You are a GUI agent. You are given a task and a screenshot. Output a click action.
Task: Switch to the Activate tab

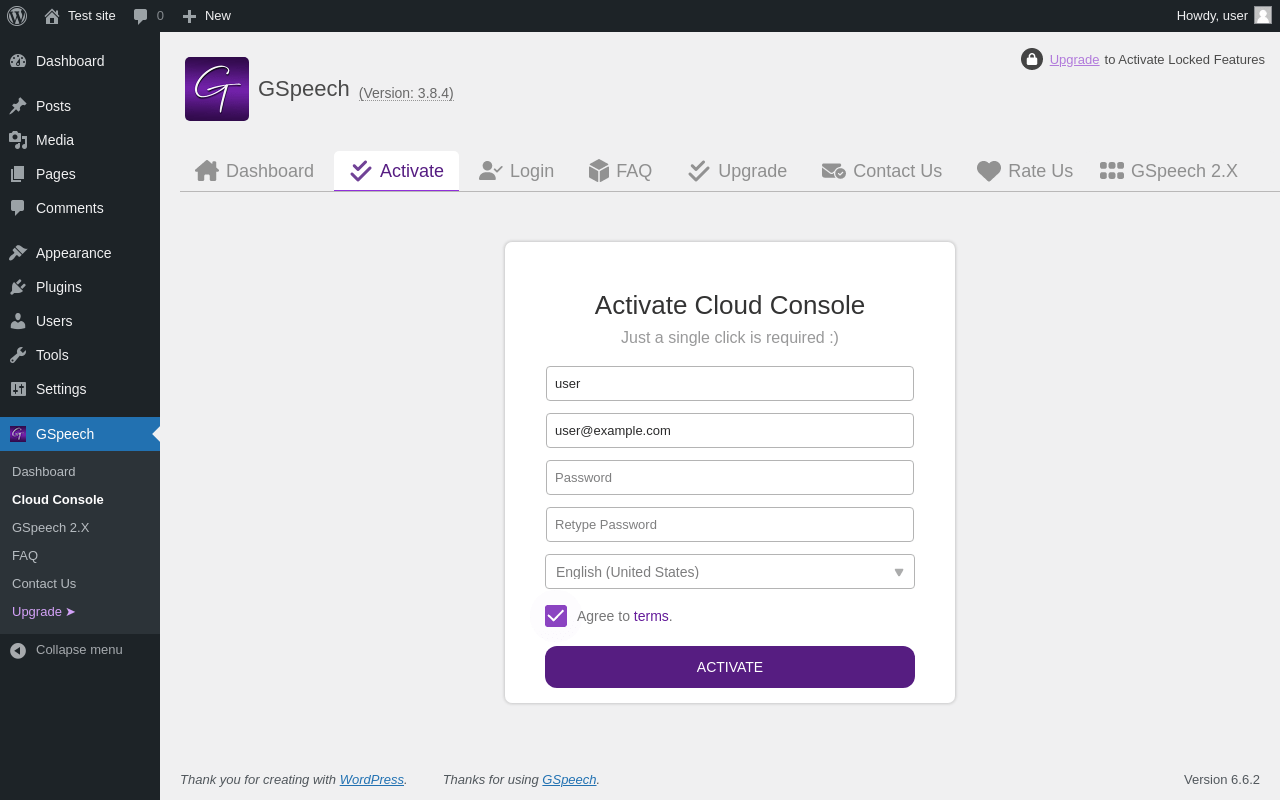tap(397, 171)
